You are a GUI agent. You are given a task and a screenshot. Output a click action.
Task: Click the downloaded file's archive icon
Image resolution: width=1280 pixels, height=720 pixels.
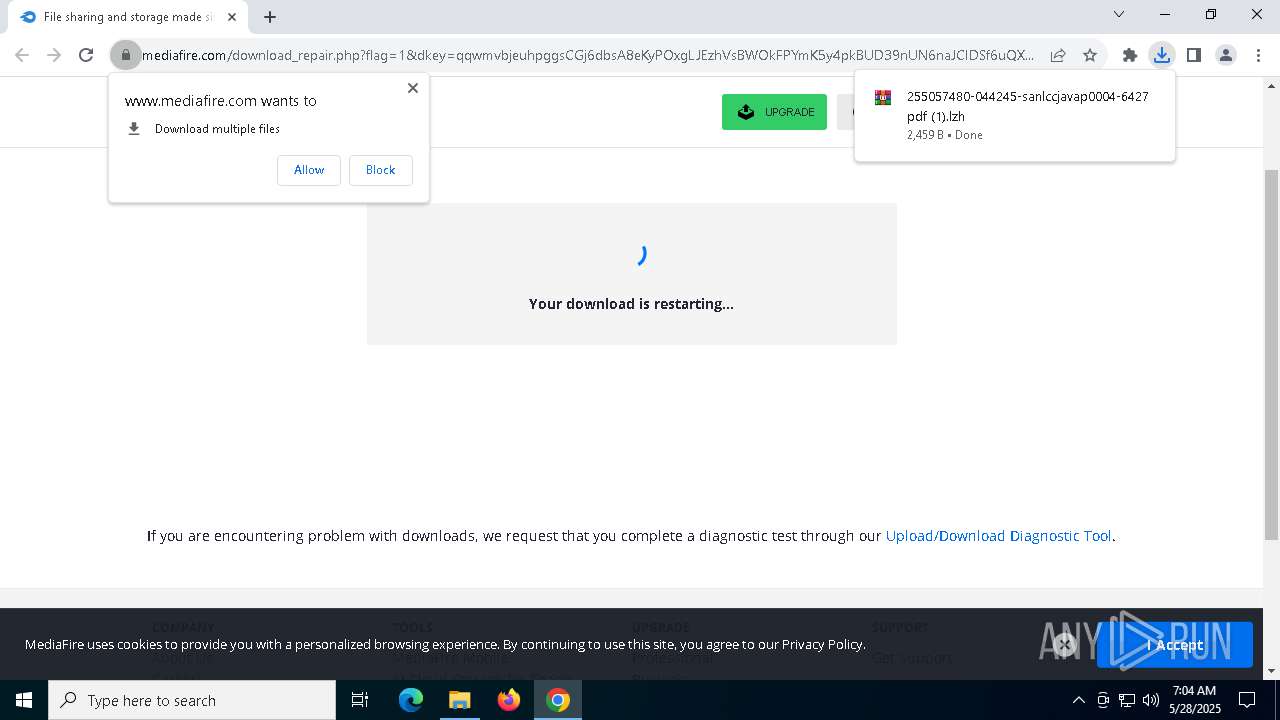[883, 98]
